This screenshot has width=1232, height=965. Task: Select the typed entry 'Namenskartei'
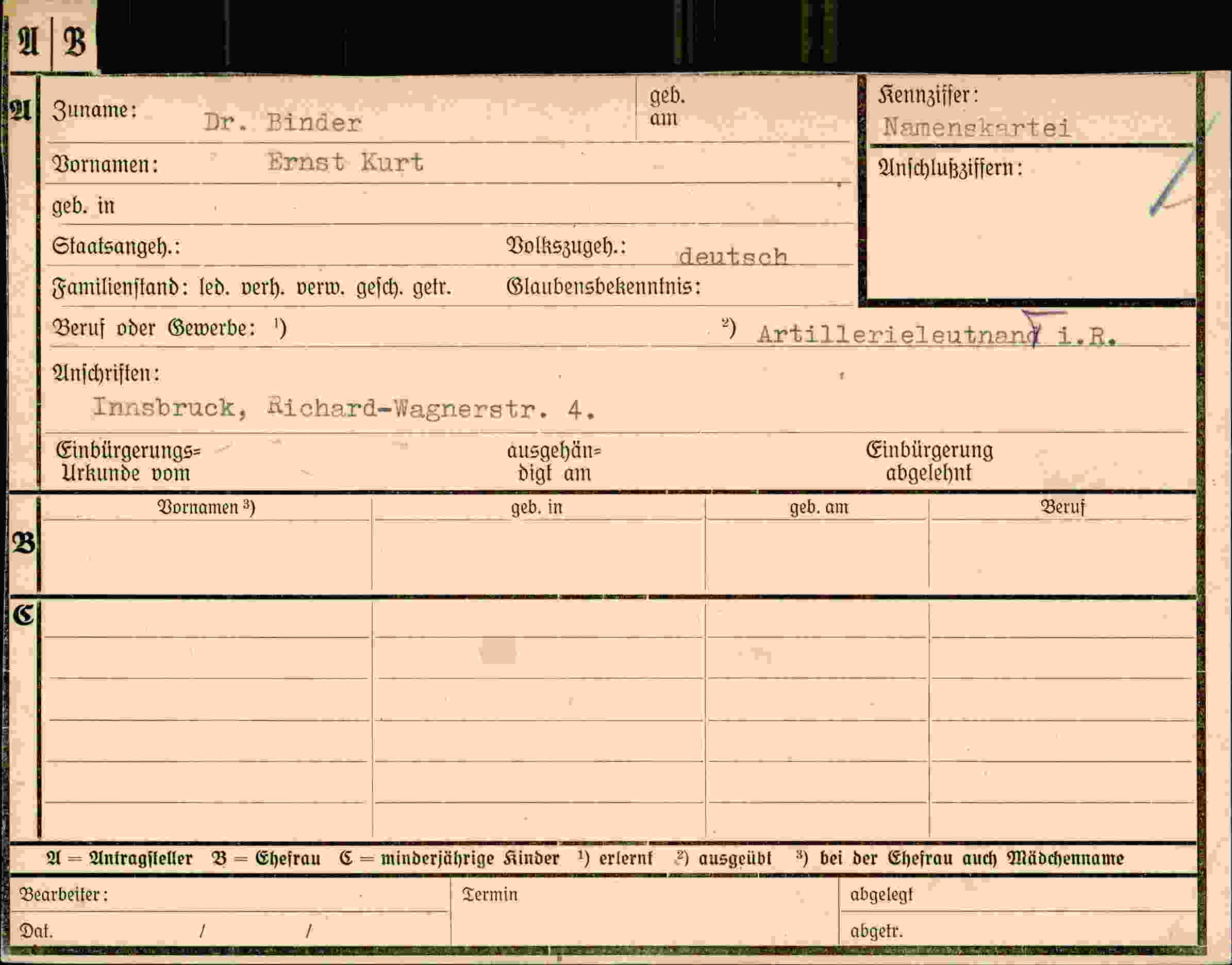[976, 127]
